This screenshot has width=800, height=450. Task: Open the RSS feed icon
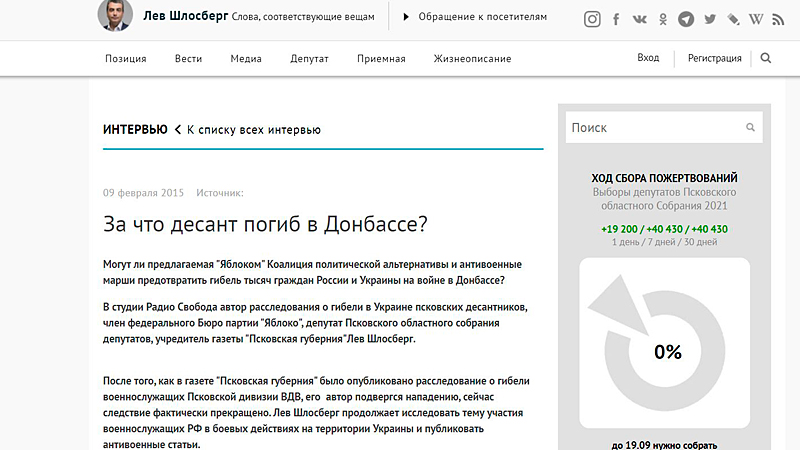tap(778, 19)
